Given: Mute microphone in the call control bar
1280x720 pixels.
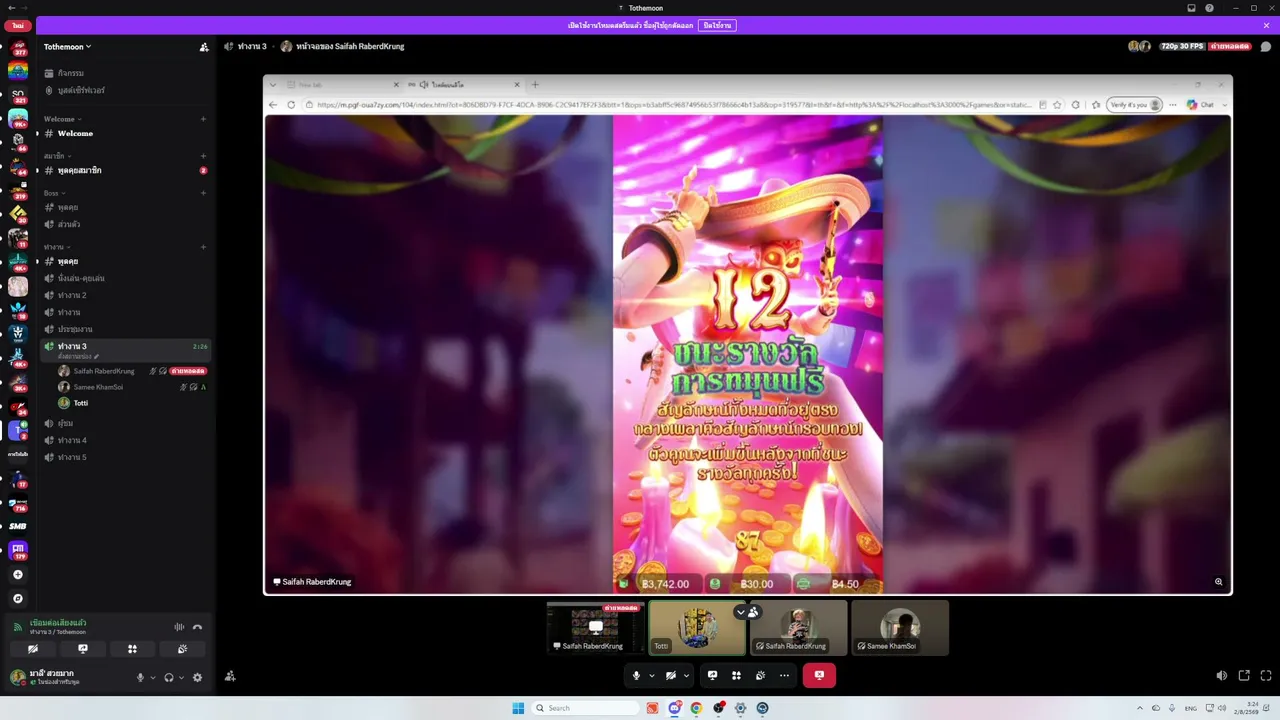Looking at the screenshot, I should tap(636, 675).
